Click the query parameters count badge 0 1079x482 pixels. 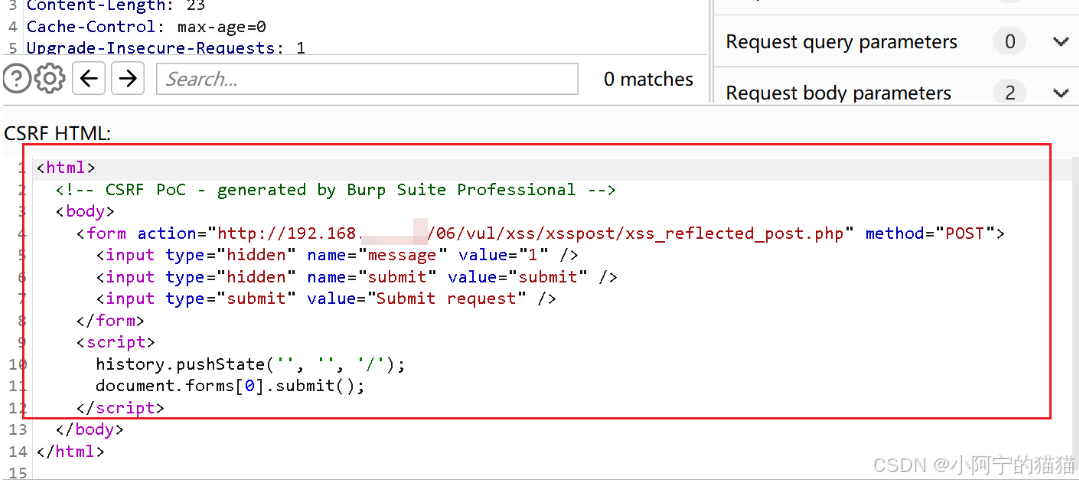click(x=1009, y=42)
